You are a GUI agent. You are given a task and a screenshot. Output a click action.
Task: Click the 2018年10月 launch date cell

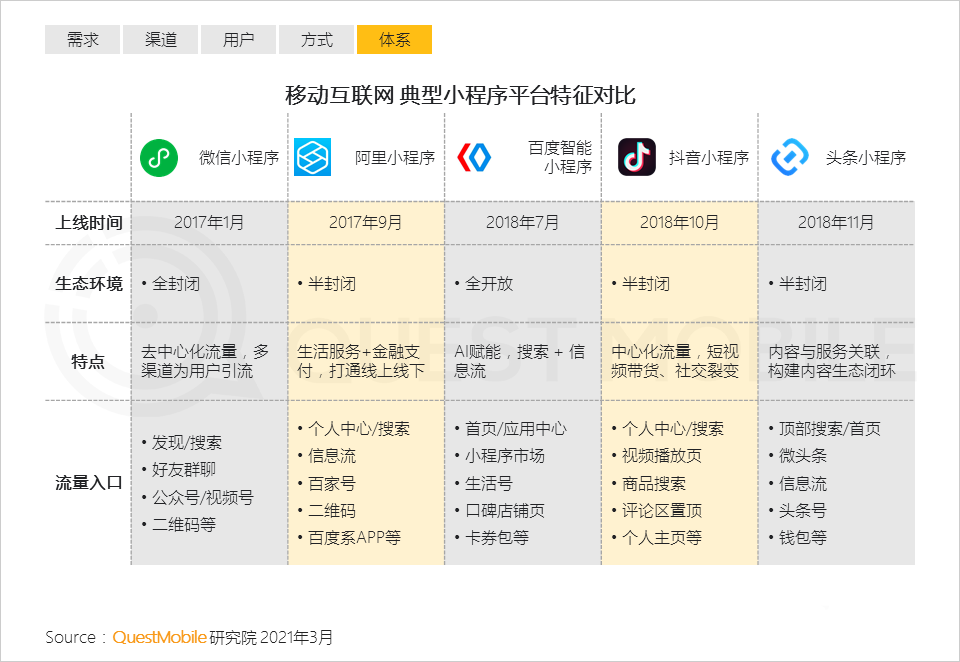tap(679, 222)
